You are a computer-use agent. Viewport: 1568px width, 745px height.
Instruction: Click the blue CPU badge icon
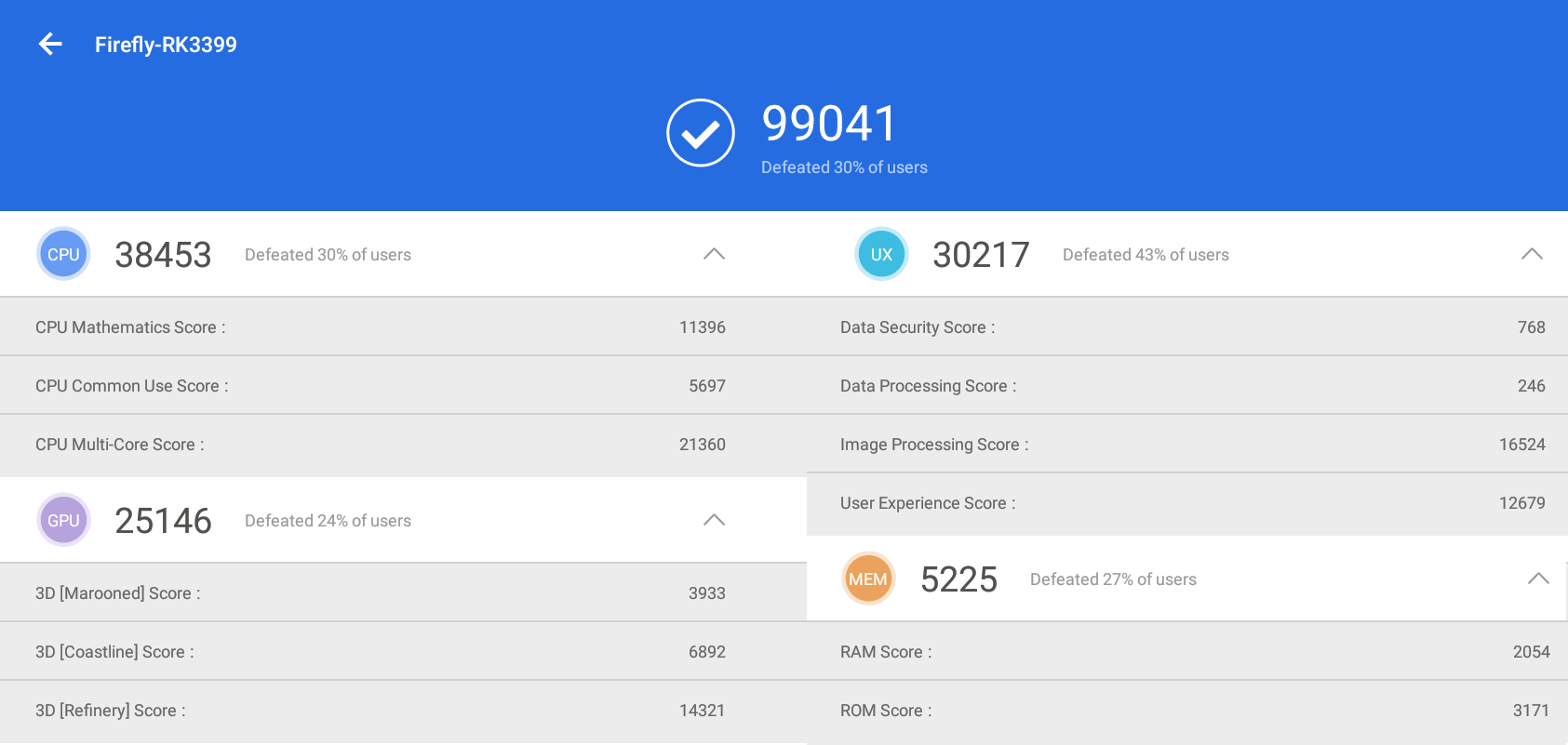point(63,254)
